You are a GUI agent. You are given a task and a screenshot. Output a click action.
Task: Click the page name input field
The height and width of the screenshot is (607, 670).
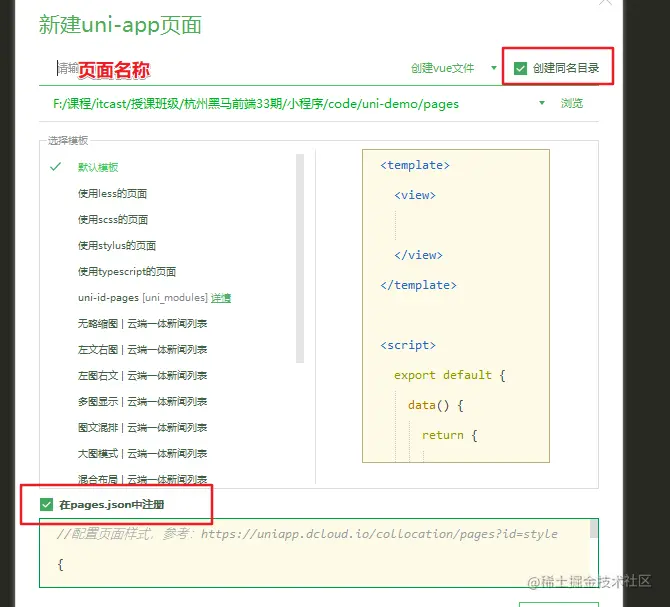(222, 68)
